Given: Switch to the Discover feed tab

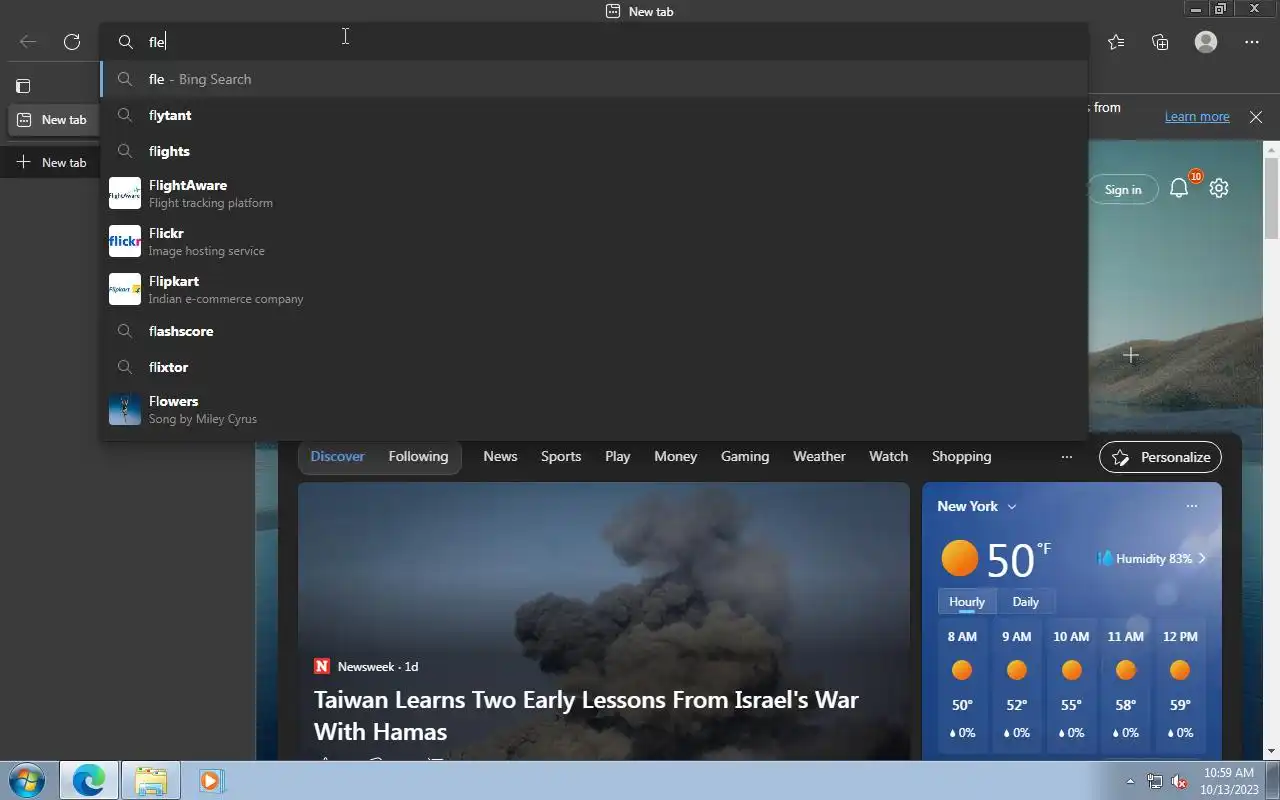Looking at the screenshot, I should 337,456.
